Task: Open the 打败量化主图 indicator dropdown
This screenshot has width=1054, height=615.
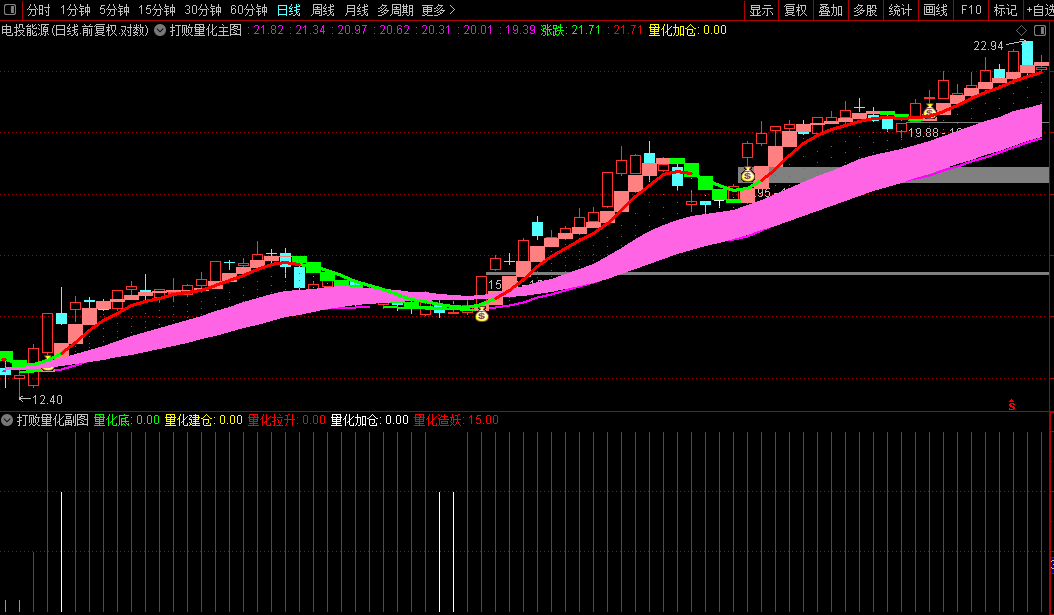Action: (160, 30)
